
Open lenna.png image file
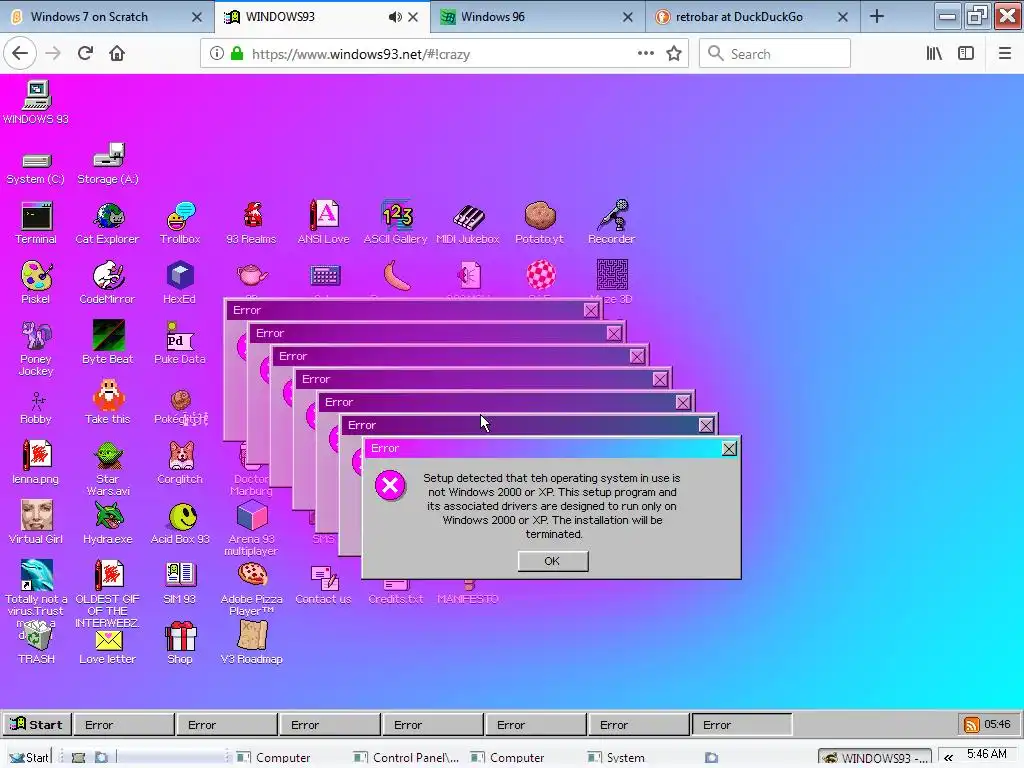36,462
